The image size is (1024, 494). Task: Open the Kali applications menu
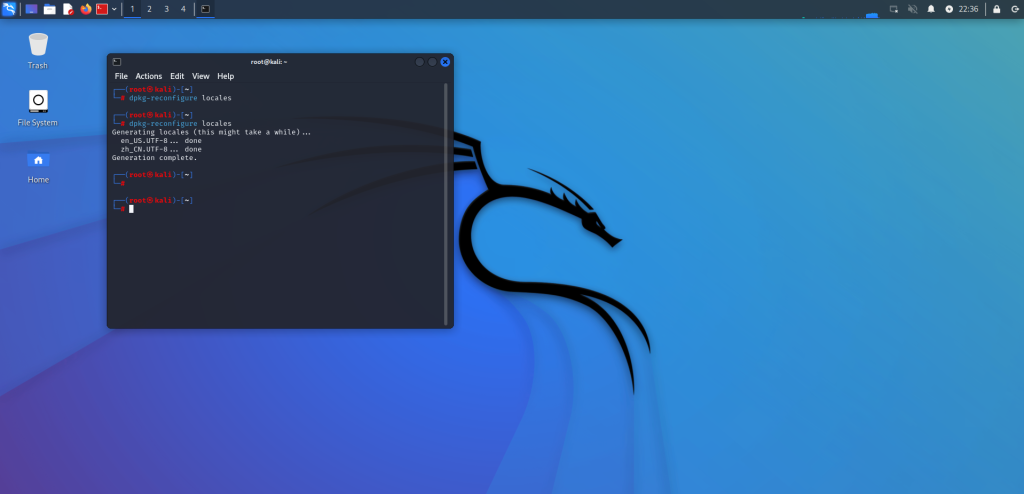click(x=9, y=9)
